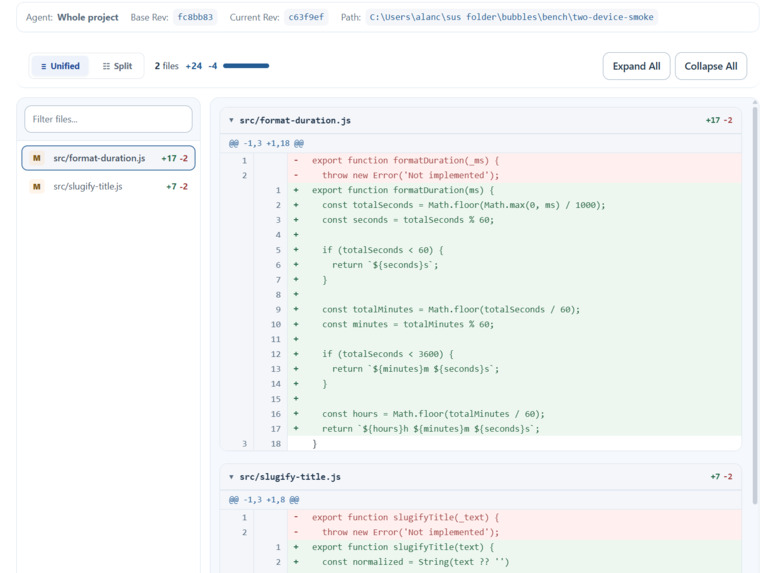Click added line 'export function slugifyTitle(text)'
Screen dimensions: 762x573
[x=481, y=547]
